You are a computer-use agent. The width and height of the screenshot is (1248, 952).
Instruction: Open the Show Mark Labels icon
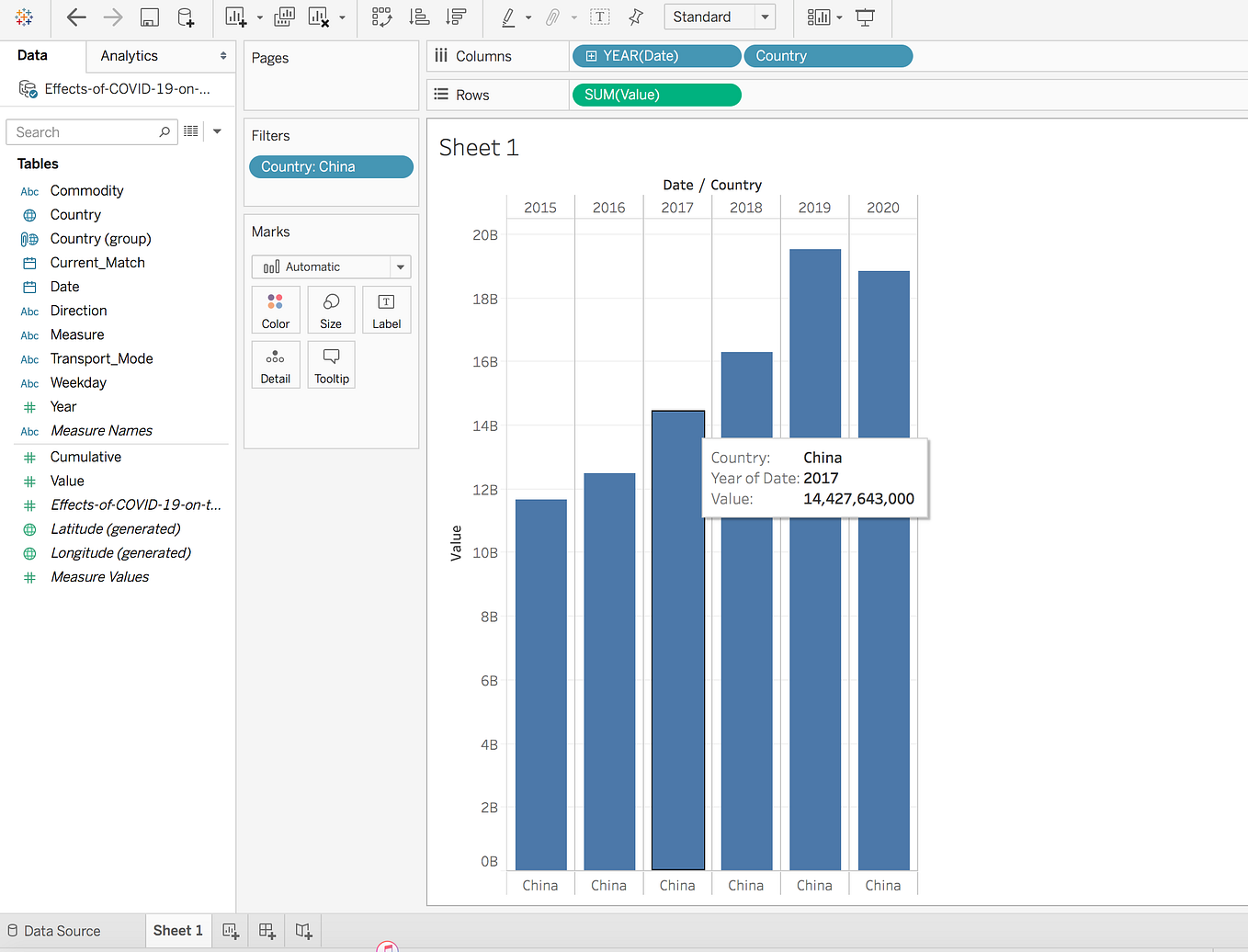[599, 17]
